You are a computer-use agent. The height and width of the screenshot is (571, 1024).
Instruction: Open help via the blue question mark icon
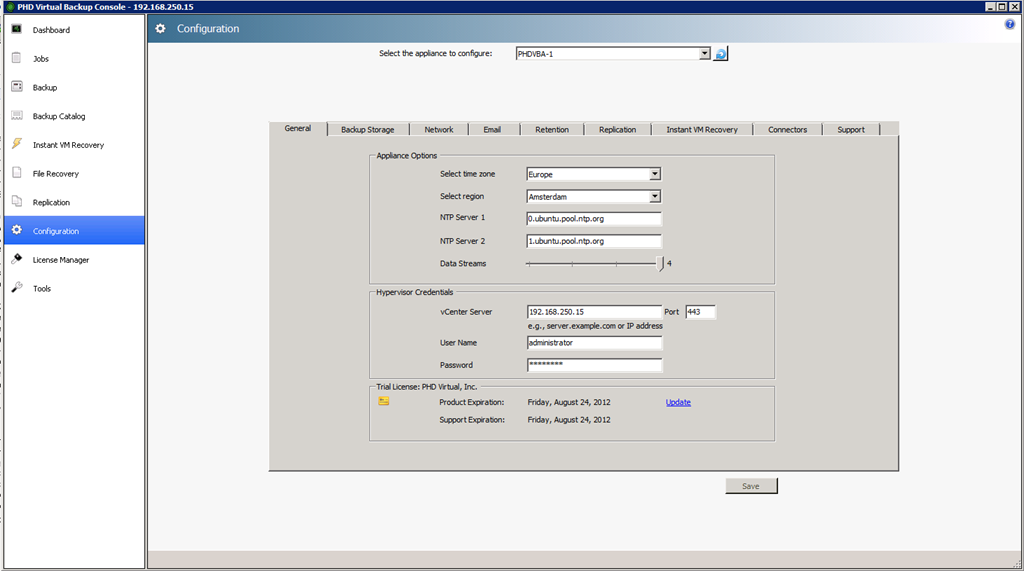1010,24
